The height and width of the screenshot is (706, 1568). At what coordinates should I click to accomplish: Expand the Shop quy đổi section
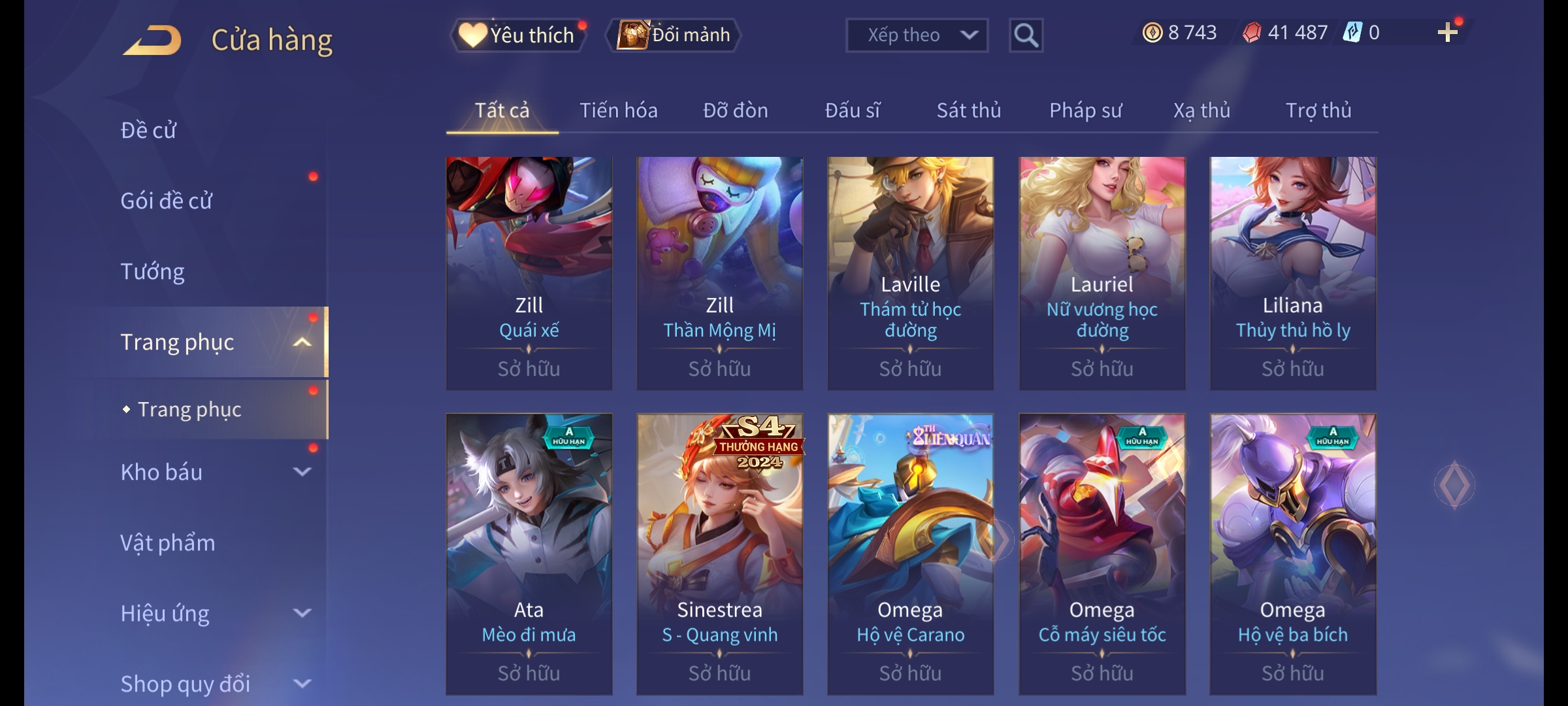(x=302, y=684)
